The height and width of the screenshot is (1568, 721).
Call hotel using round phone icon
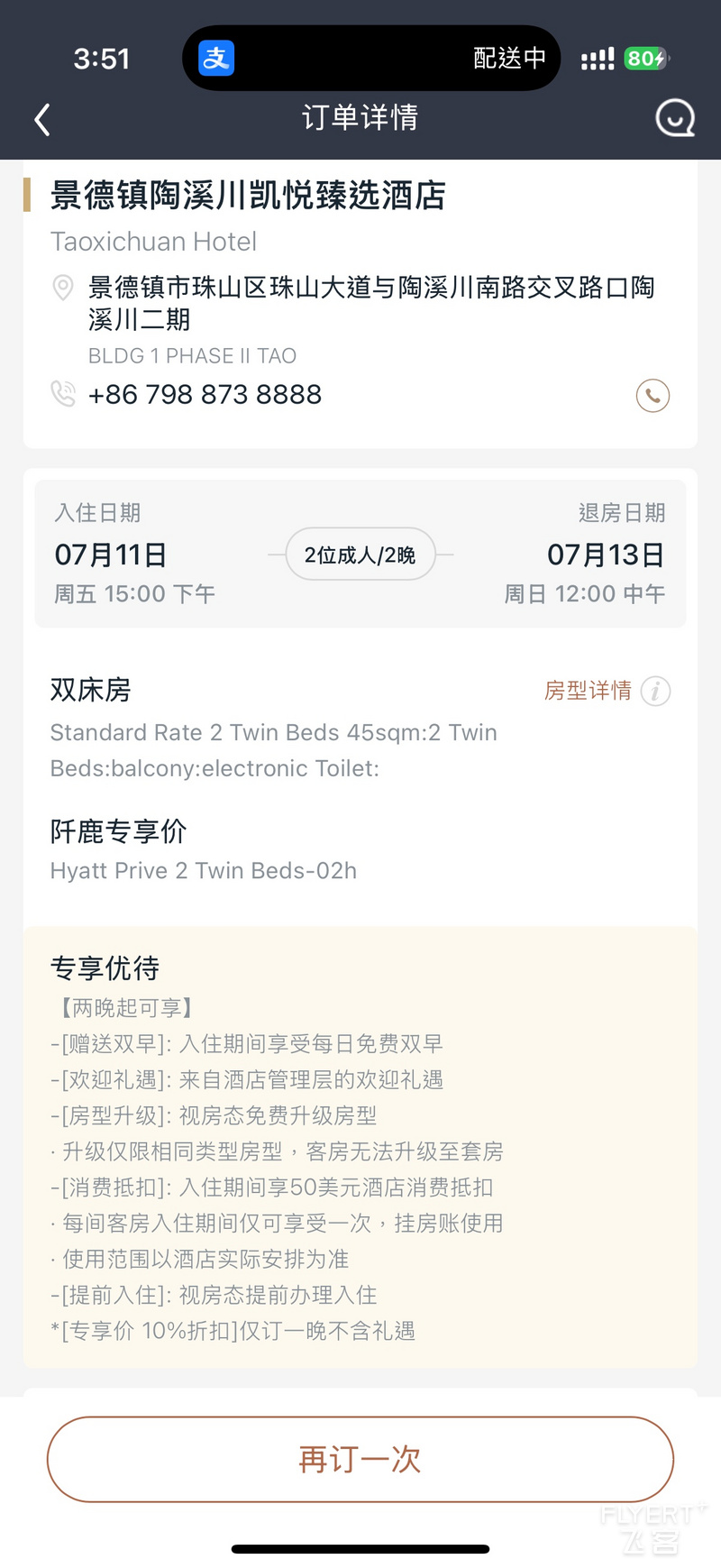(653, 395)
